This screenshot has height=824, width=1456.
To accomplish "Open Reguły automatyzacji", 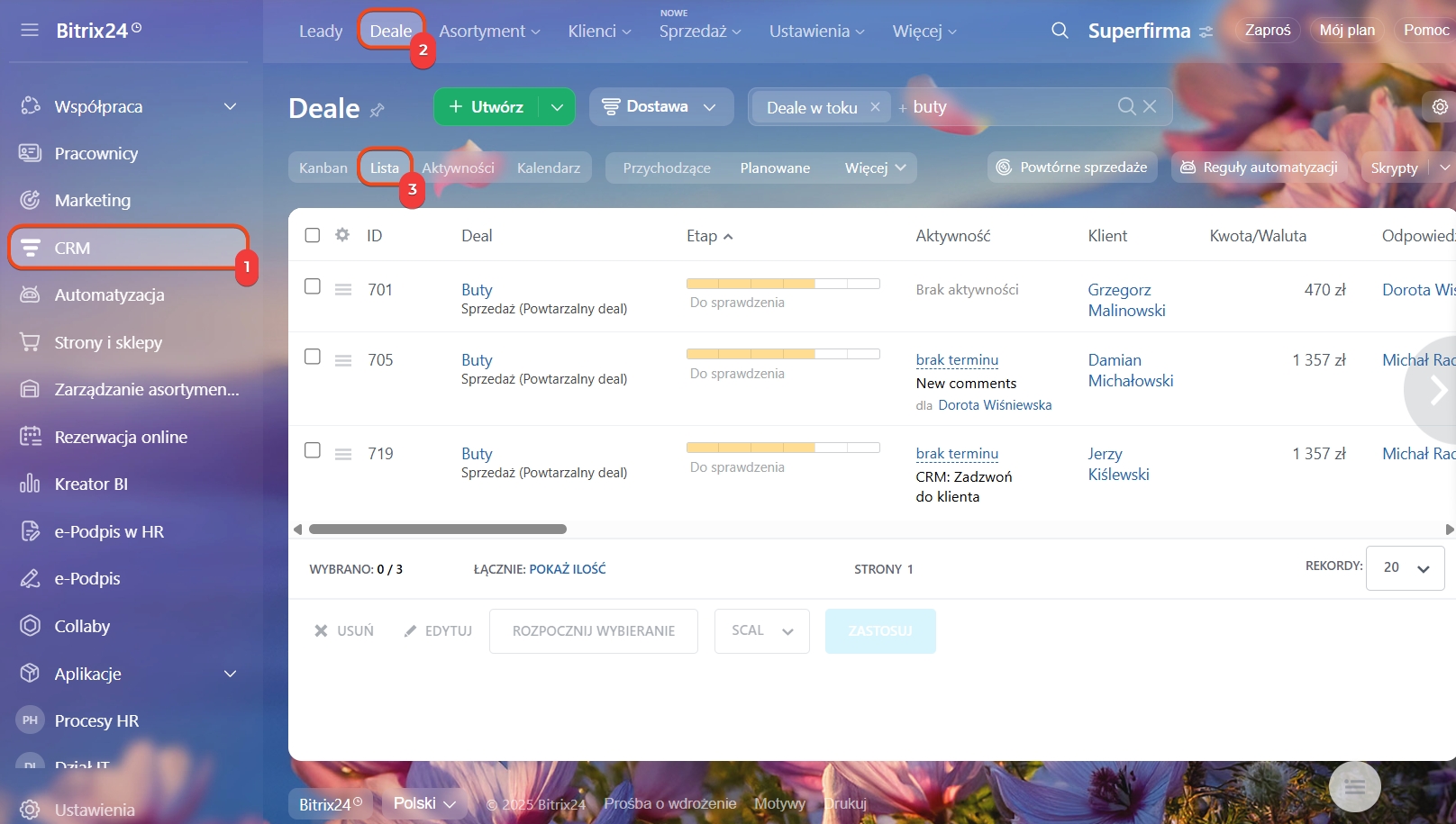I will 1260,168.
